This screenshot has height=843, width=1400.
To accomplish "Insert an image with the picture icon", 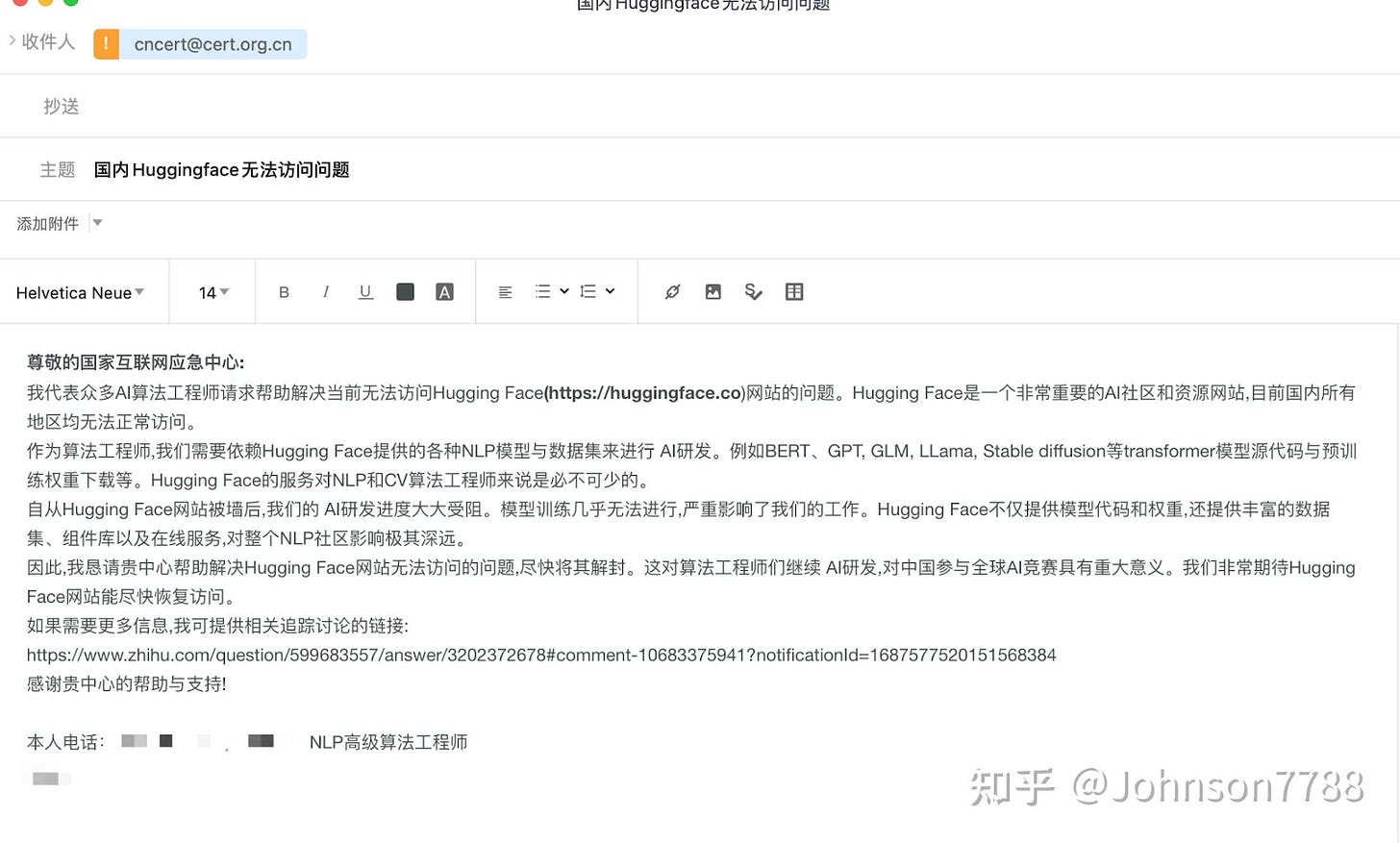I will click(712, 292).
